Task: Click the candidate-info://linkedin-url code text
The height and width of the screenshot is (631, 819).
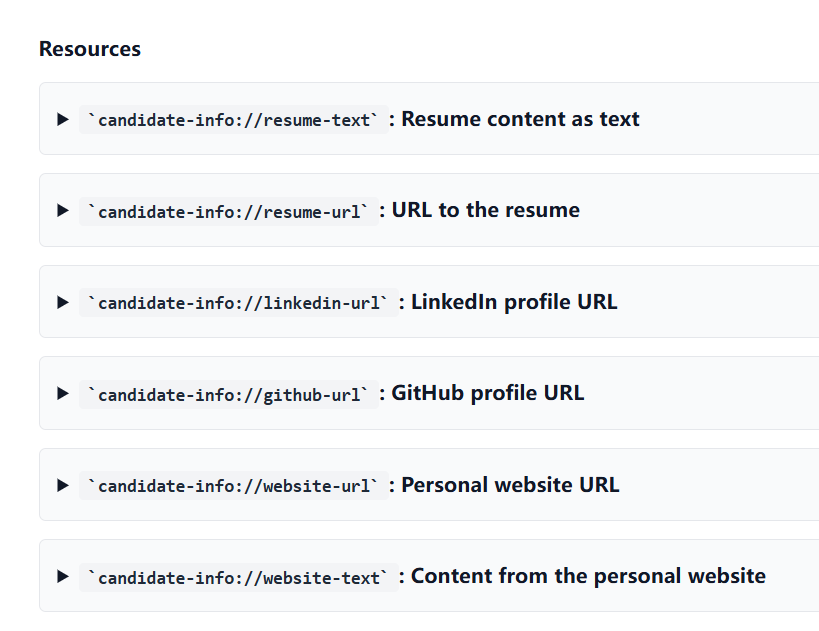Action: pyautogui.click(x=238, y=302)
